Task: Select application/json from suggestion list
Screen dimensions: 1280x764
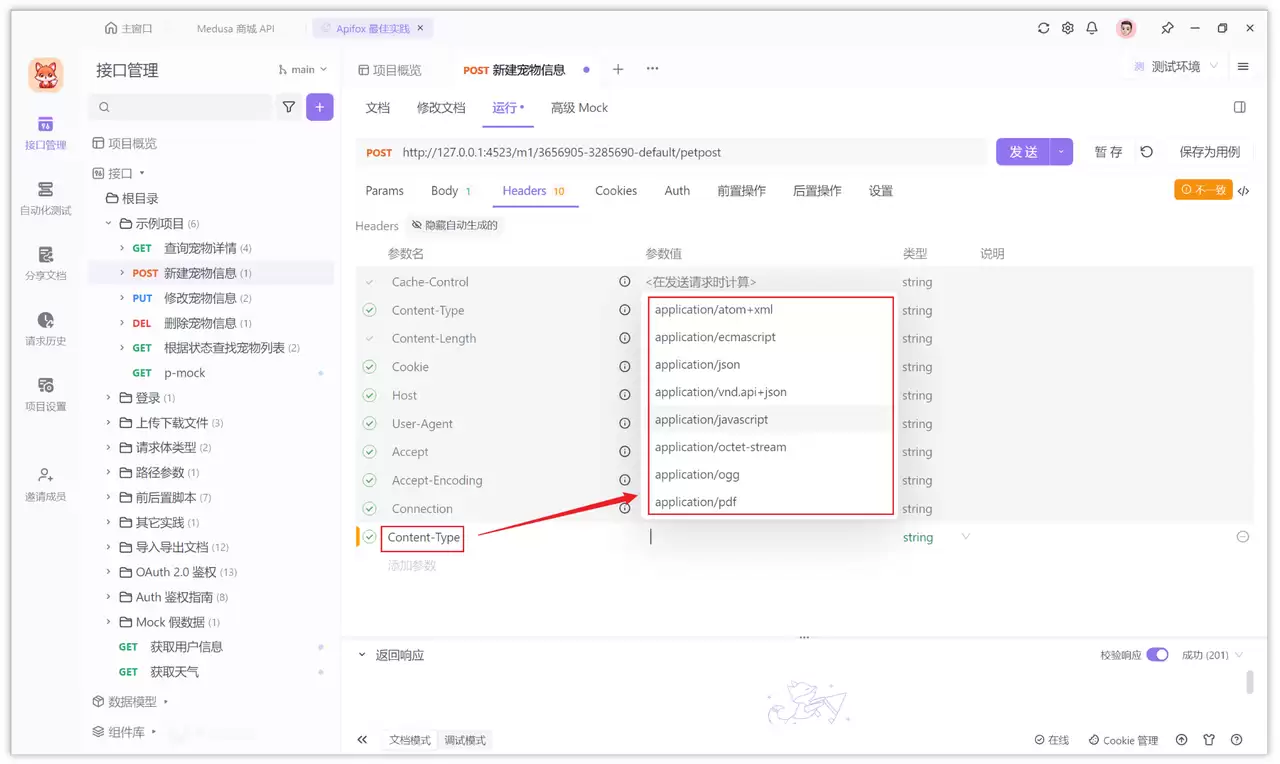Action: coord(770,364)
